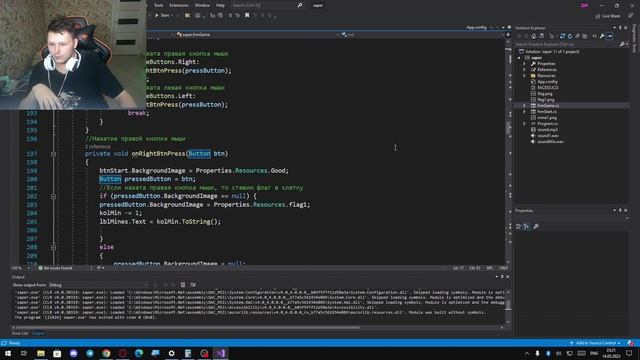Click the highlighted Button type on line 197
This screenshot has height=360, width=640.
pos(199,153)
